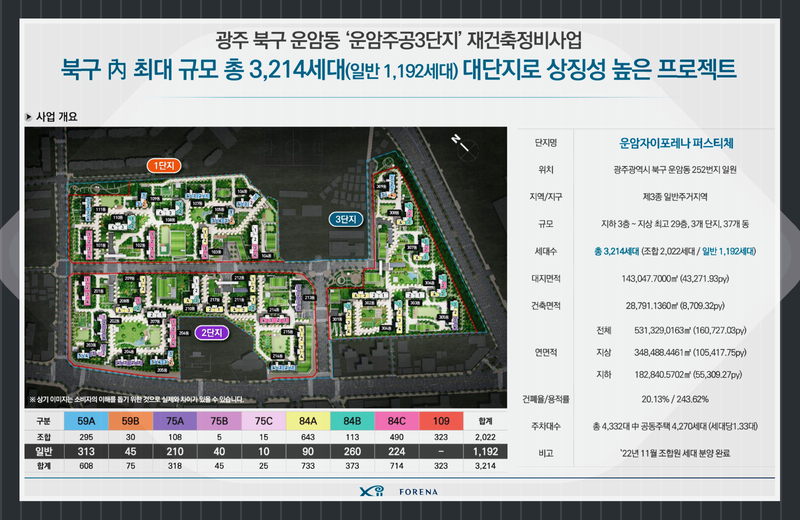Screen dimensions: 800x520
Task: Click the 714 total under 84C
Action: (397, 465)
